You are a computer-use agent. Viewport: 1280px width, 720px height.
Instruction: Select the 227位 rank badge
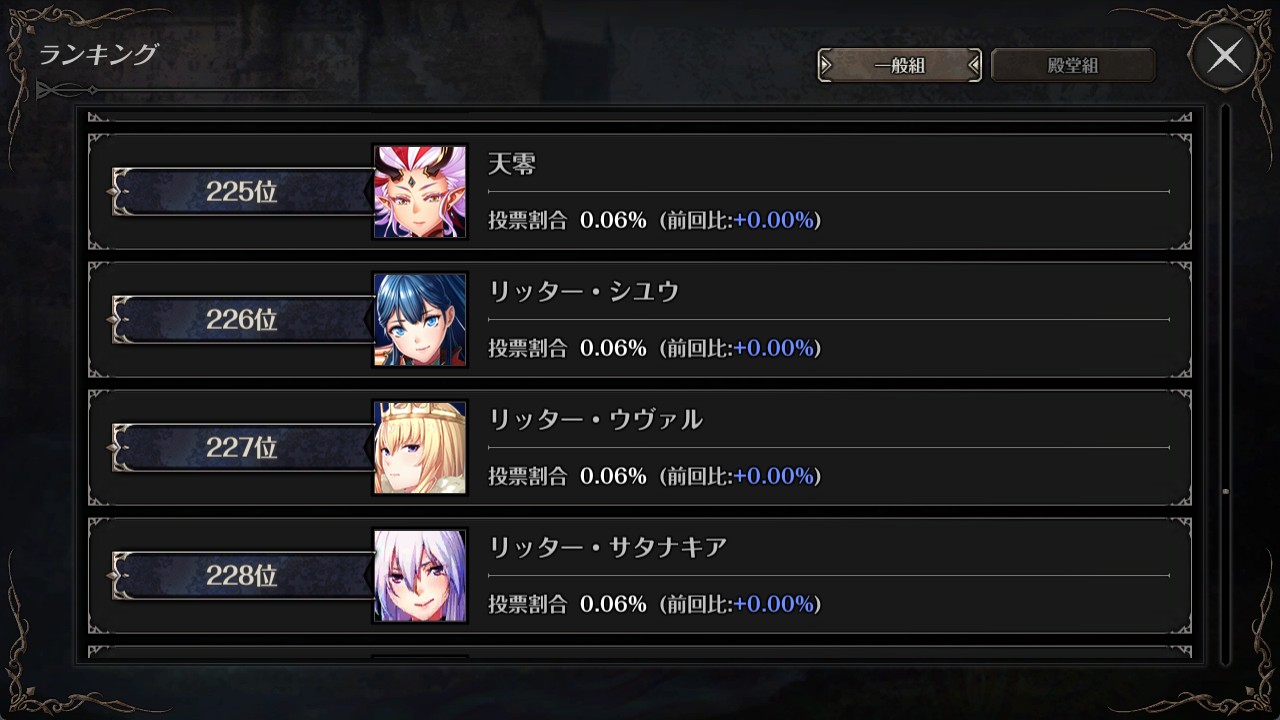242,448
